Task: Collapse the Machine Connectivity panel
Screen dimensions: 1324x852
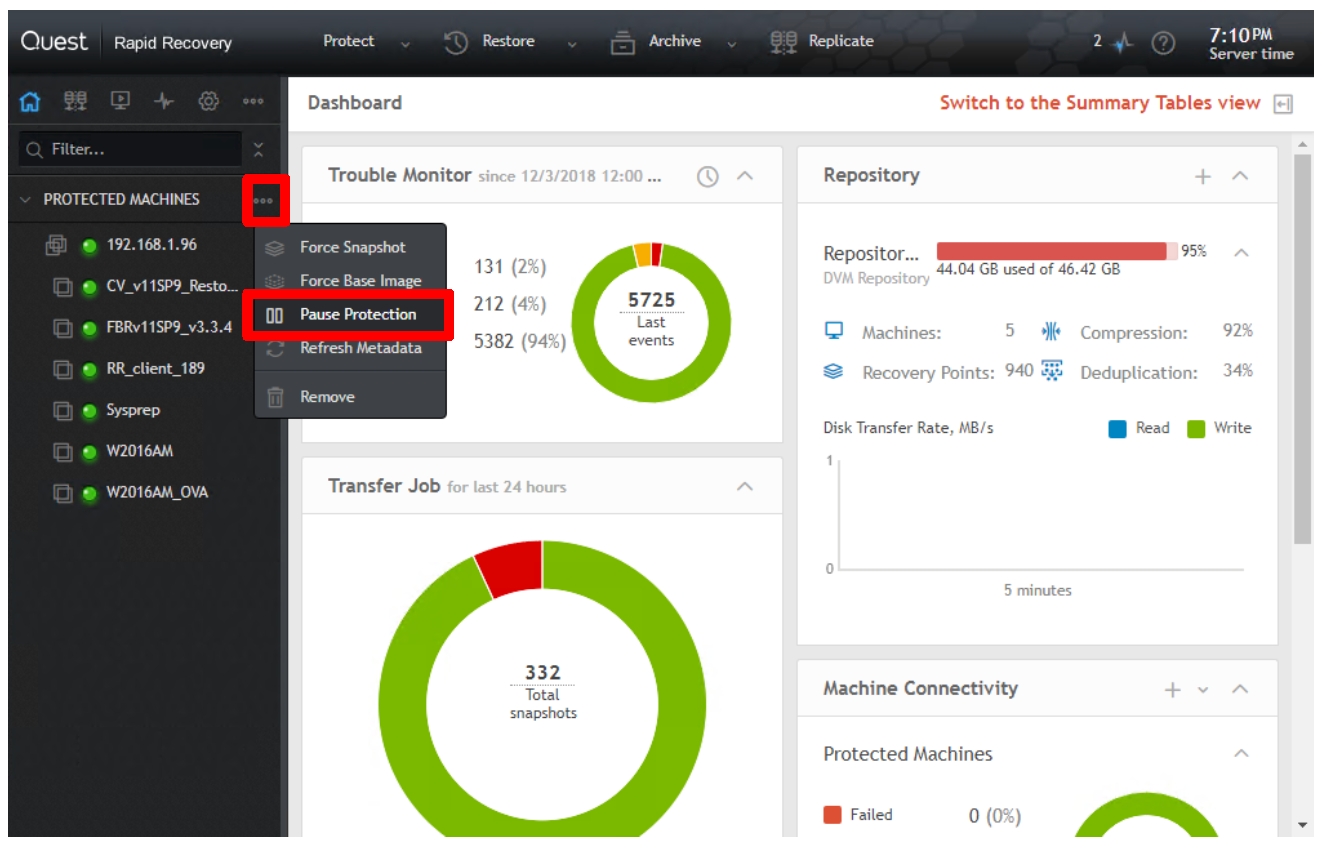Action: pyautogui.click(x=1240, y=689)
